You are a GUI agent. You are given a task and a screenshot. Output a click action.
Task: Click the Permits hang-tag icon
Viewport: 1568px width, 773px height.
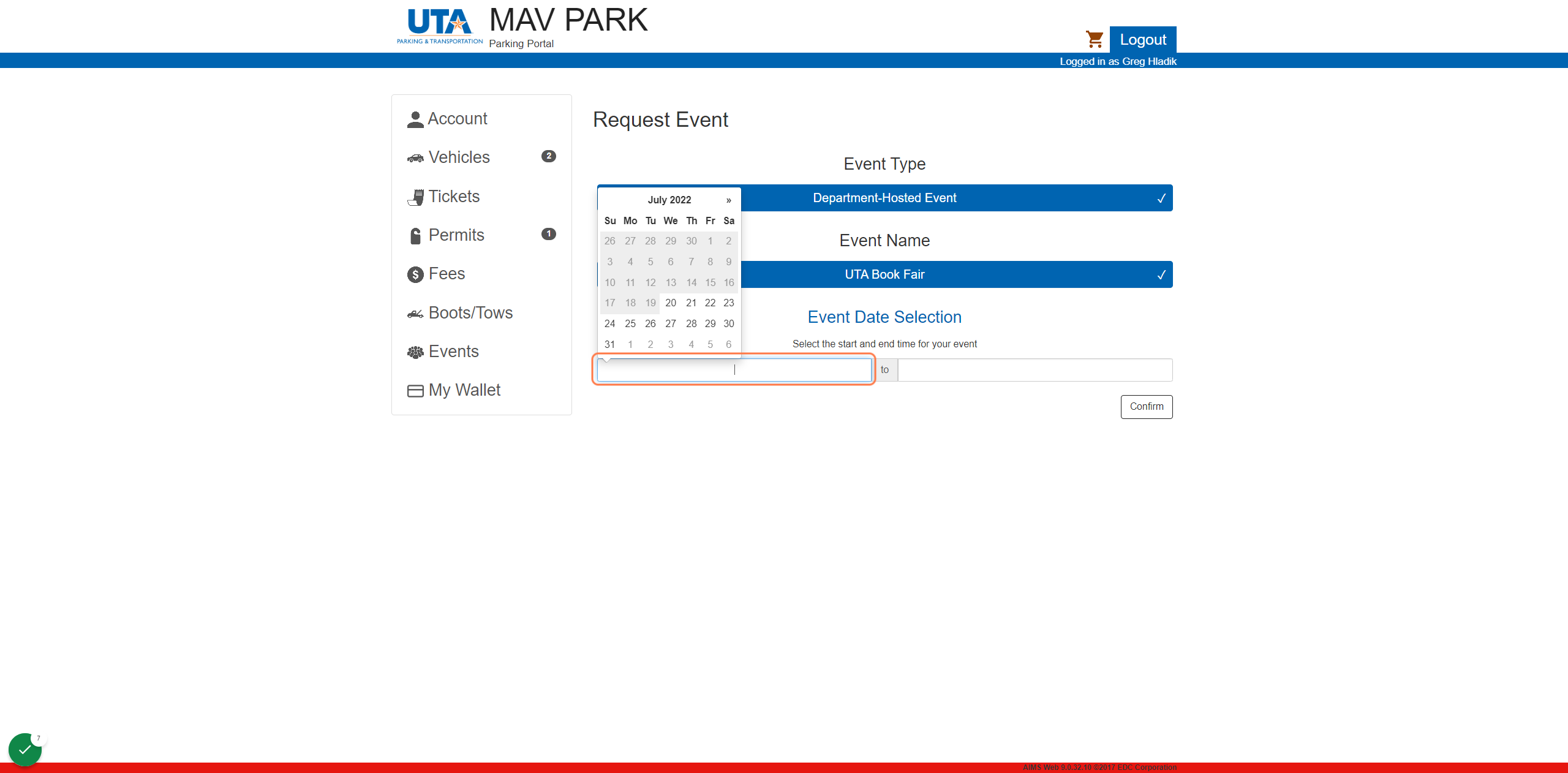tap(415, 236)
